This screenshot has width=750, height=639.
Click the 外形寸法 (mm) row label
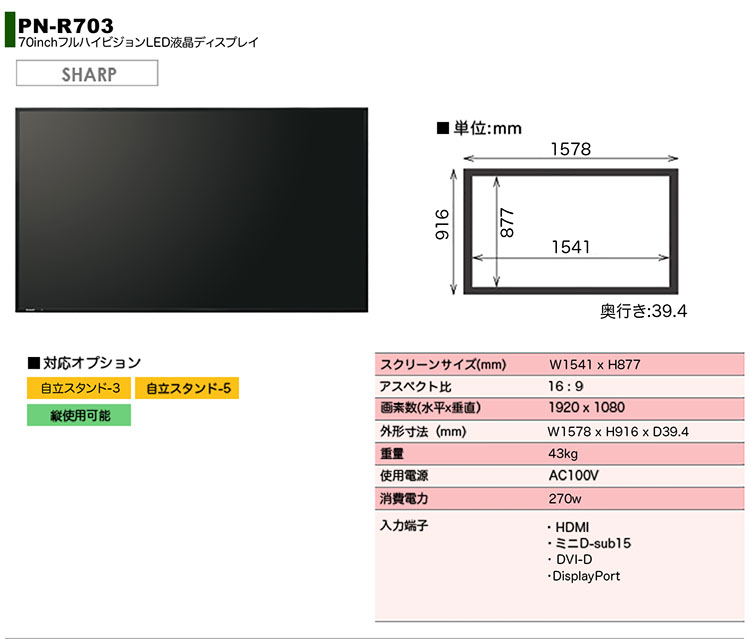pyautogui.click(x=423, y=431)
